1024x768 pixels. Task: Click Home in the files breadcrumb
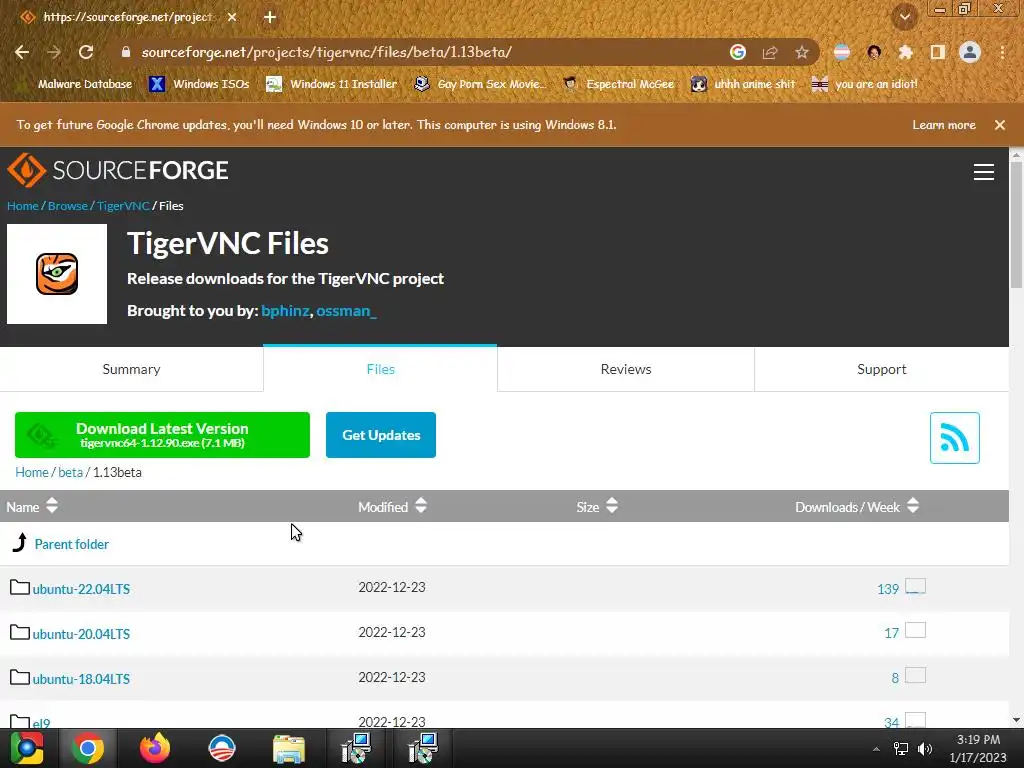[x=32, y=472]
